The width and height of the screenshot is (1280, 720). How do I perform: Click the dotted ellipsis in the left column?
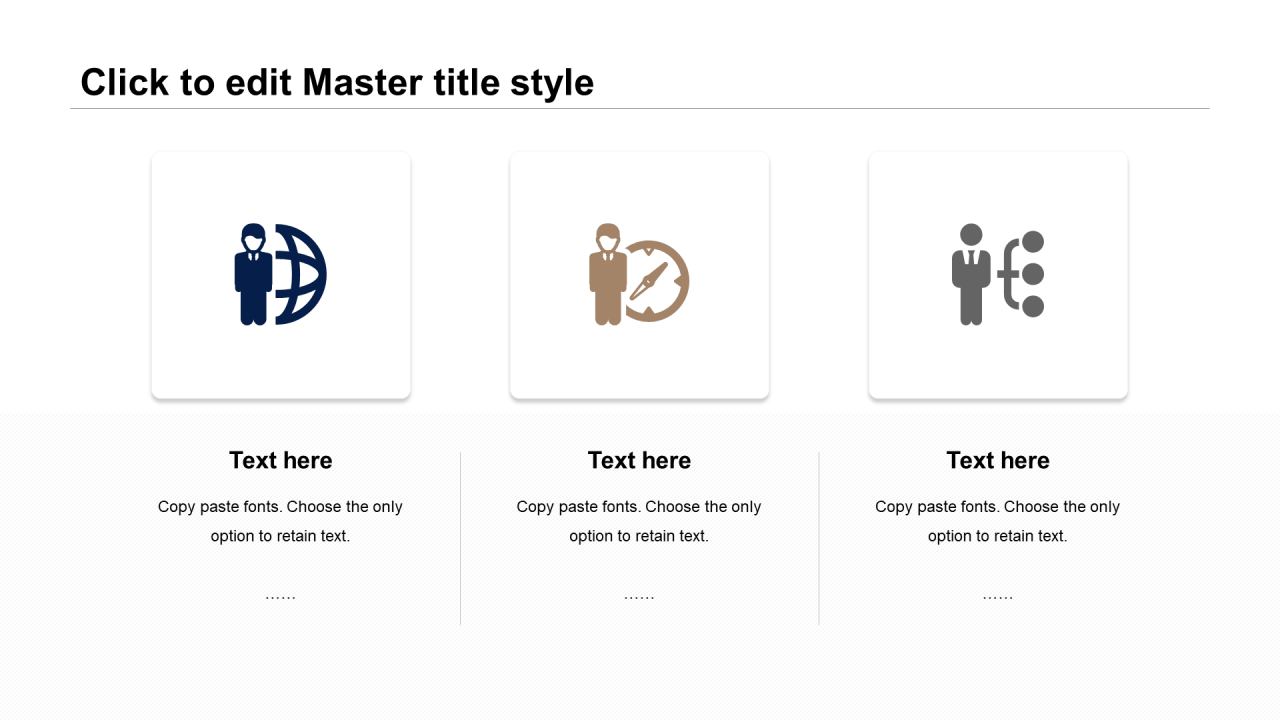click(x=280, y=597)
